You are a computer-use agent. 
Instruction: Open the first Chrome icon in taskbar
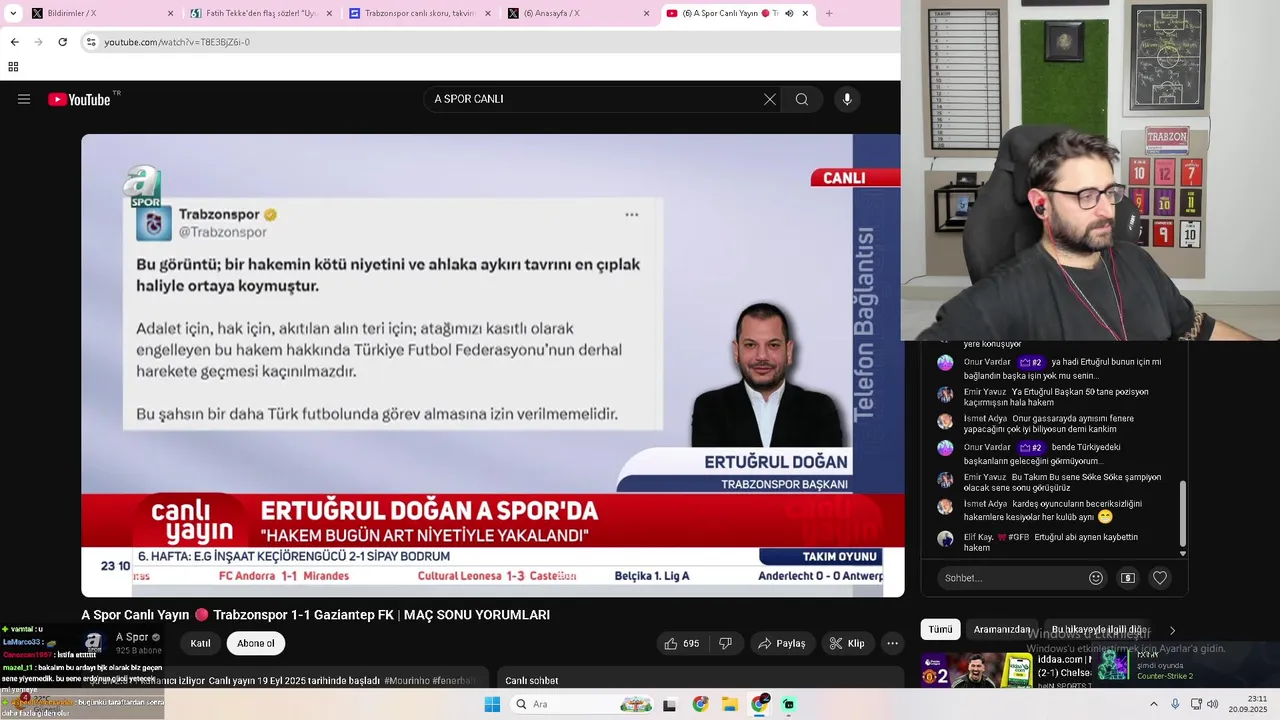(700, 704)
